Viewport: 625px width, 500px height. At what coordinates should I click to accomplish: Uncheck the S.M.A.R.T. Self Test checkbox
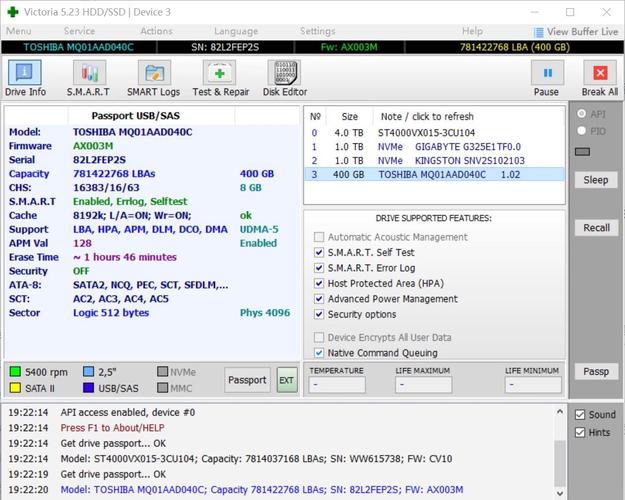pos(319,253)
